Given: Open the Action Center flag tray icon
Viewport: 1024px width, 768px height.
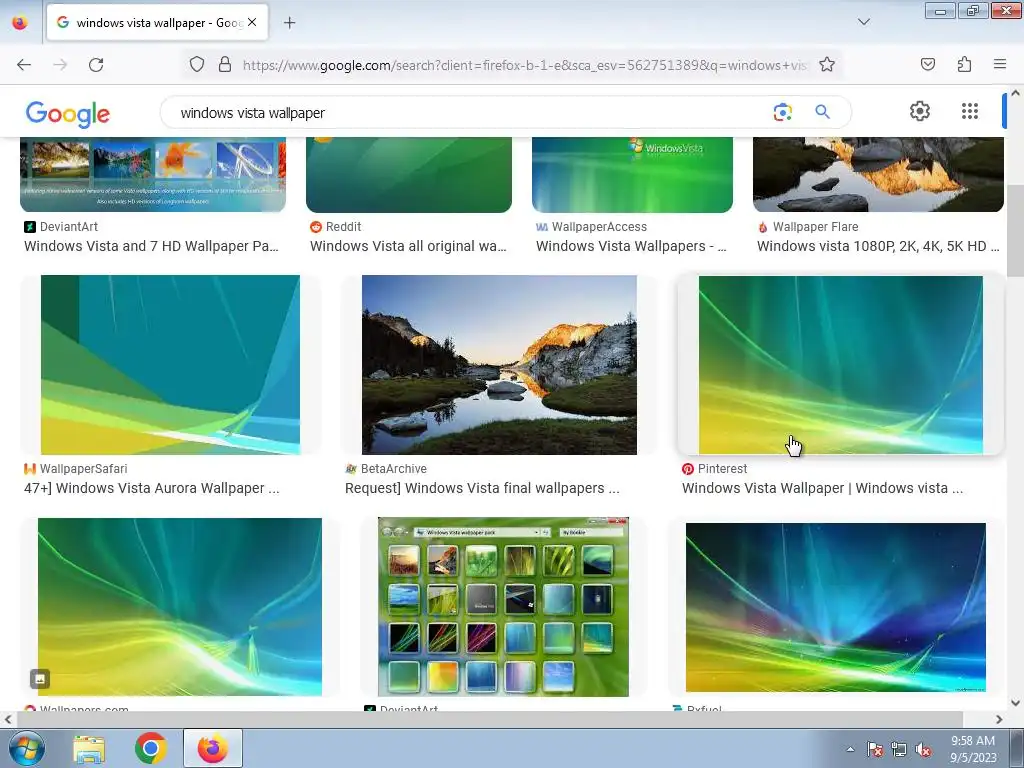Looking at the screenshot, I should [874, 749].
